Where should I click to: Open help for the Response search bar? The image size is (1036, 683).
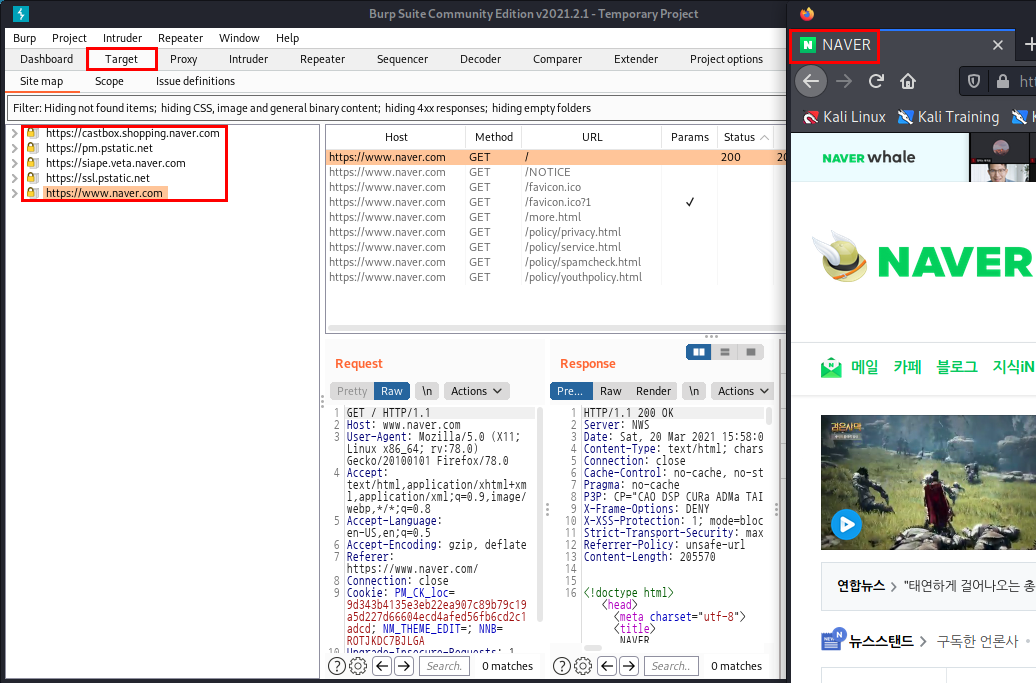pyautogui.click(x=562, y=666)
